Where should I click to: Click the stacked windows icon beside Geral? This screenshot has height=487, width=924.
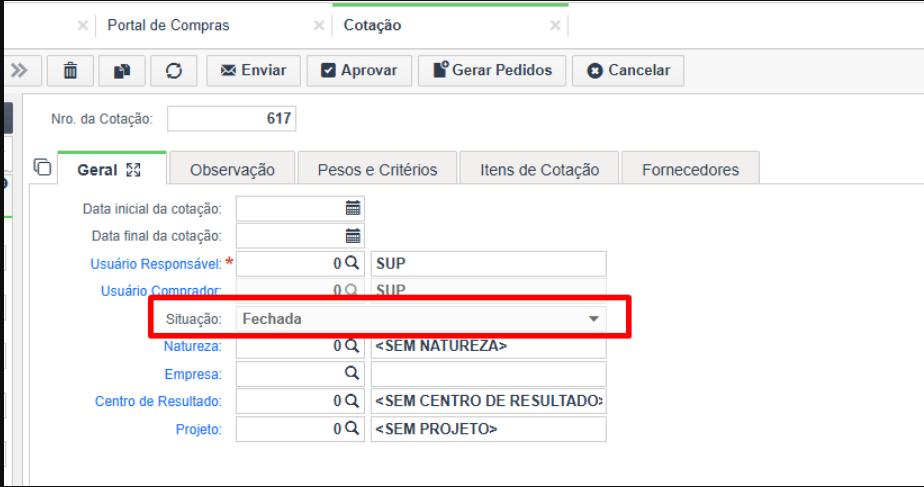coord(42,167)
